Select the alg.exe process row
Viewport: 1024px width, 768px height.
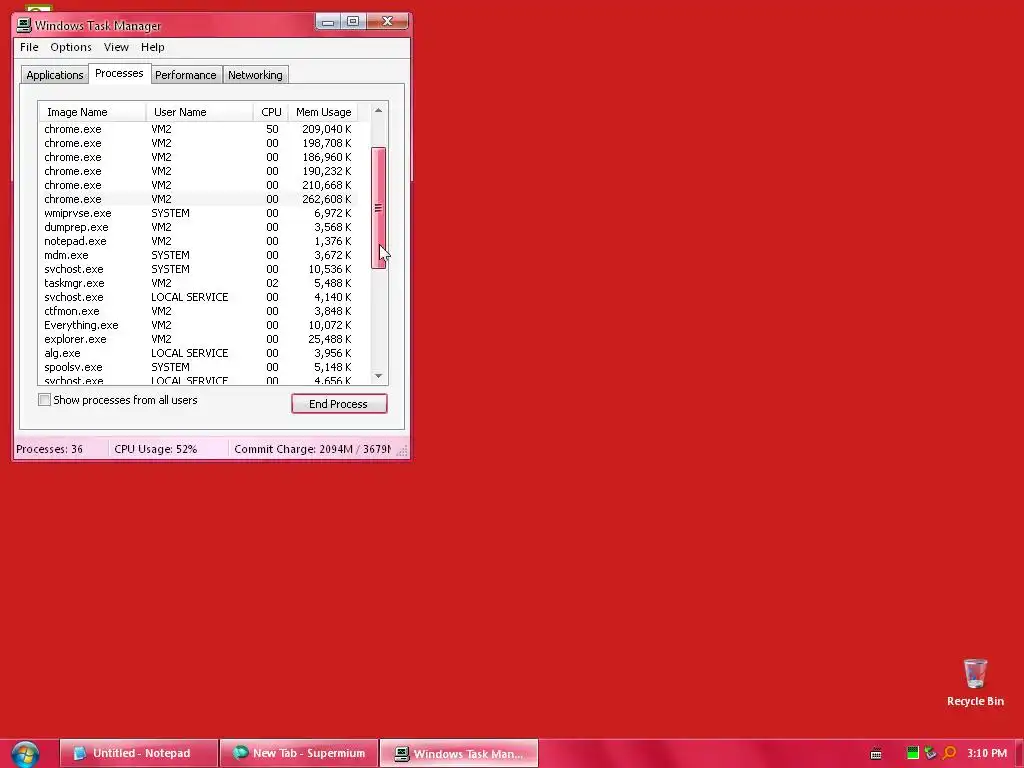pos(198,353)
